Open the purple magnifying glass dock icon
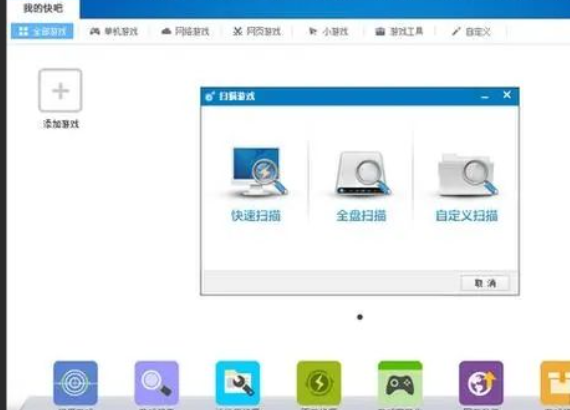The image size is (570, 410). [x=157, y=383]
